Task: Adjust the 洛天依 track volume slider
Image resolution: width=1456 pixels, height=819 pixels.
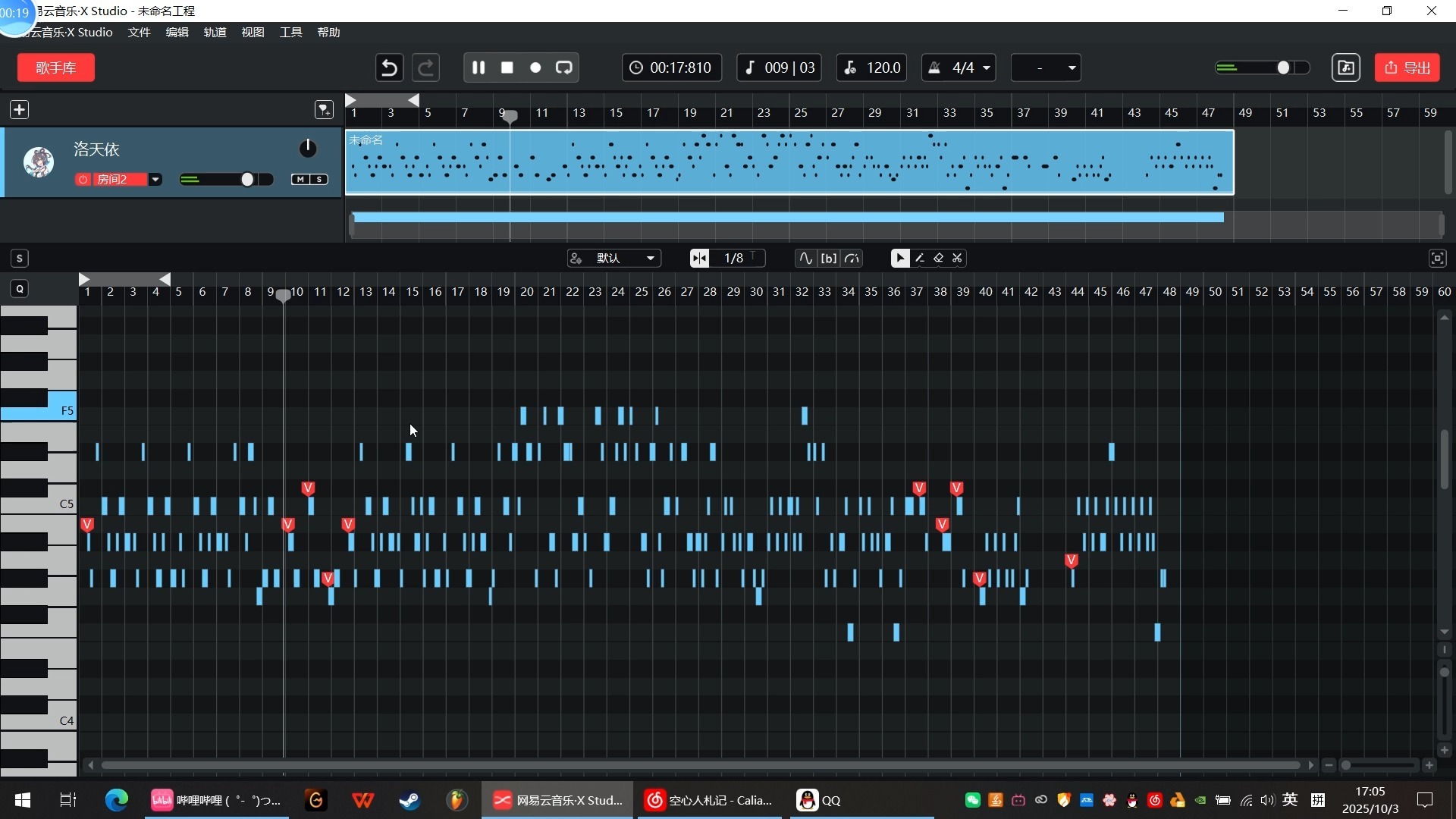Action: point(247,180)
